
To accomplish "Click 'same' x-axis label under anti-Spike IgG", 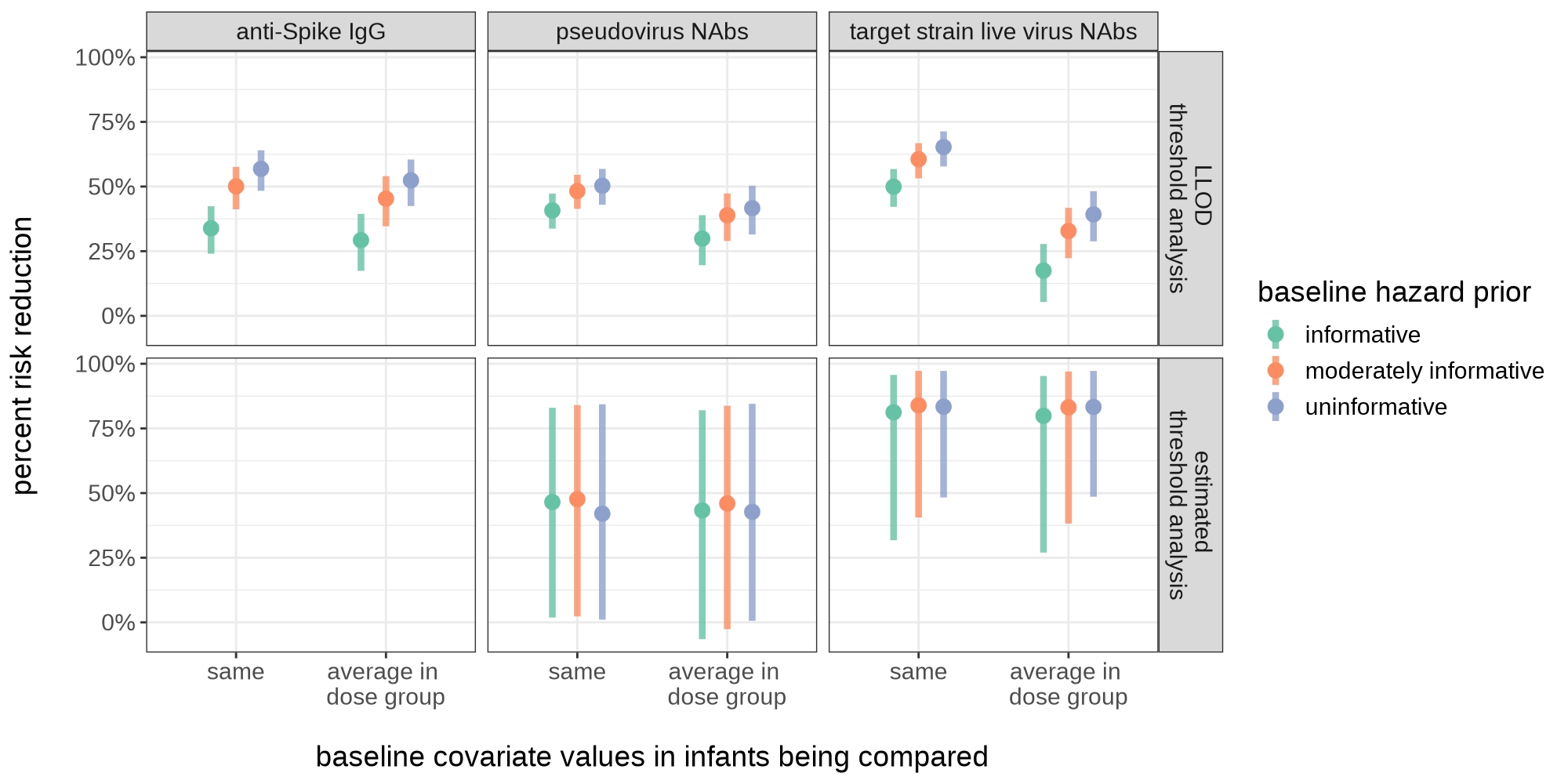I will pyautogui.click(x=235, y=672).
